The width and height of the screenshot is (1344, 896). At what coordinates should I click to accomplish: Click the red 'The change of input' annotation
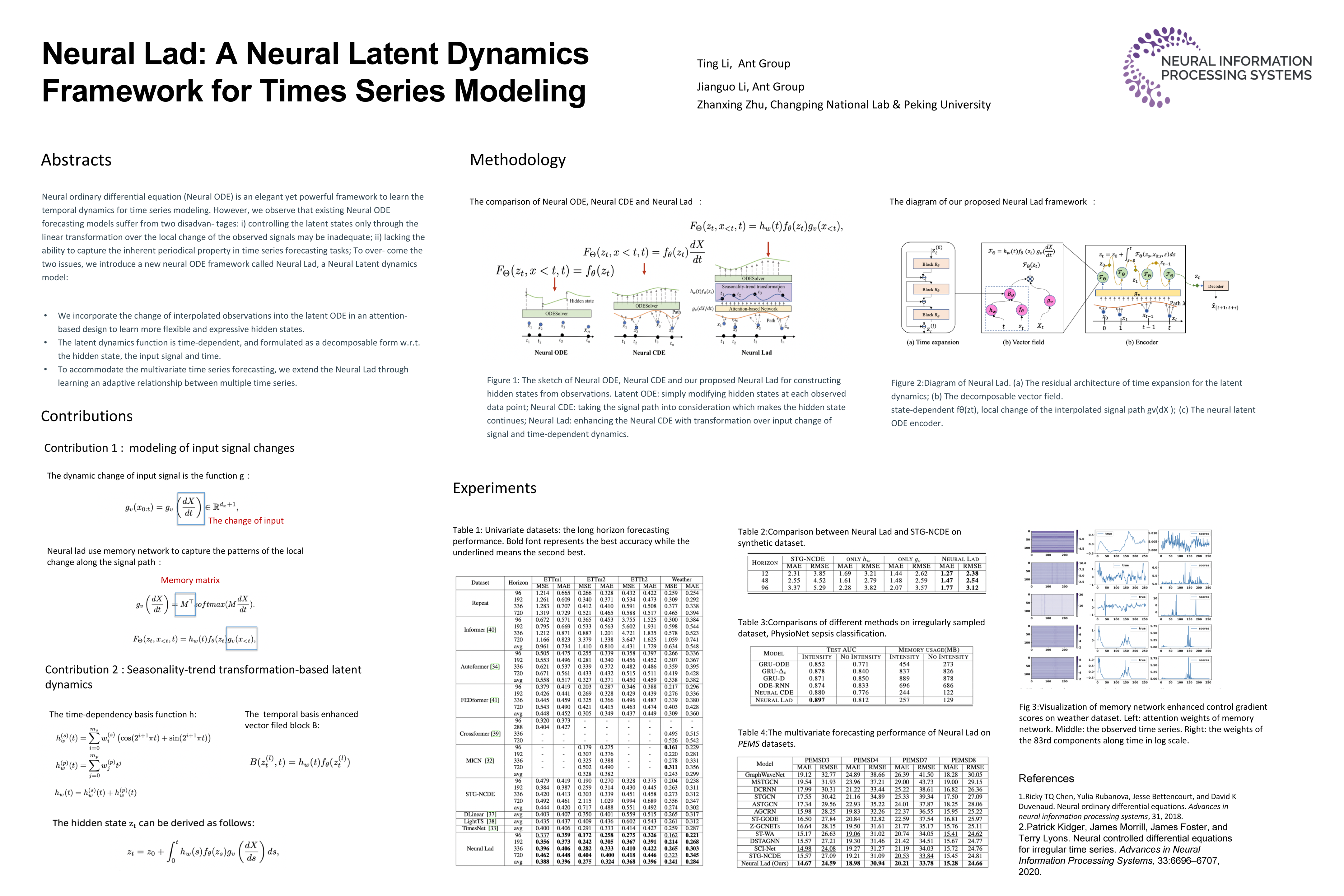[246, 520]
